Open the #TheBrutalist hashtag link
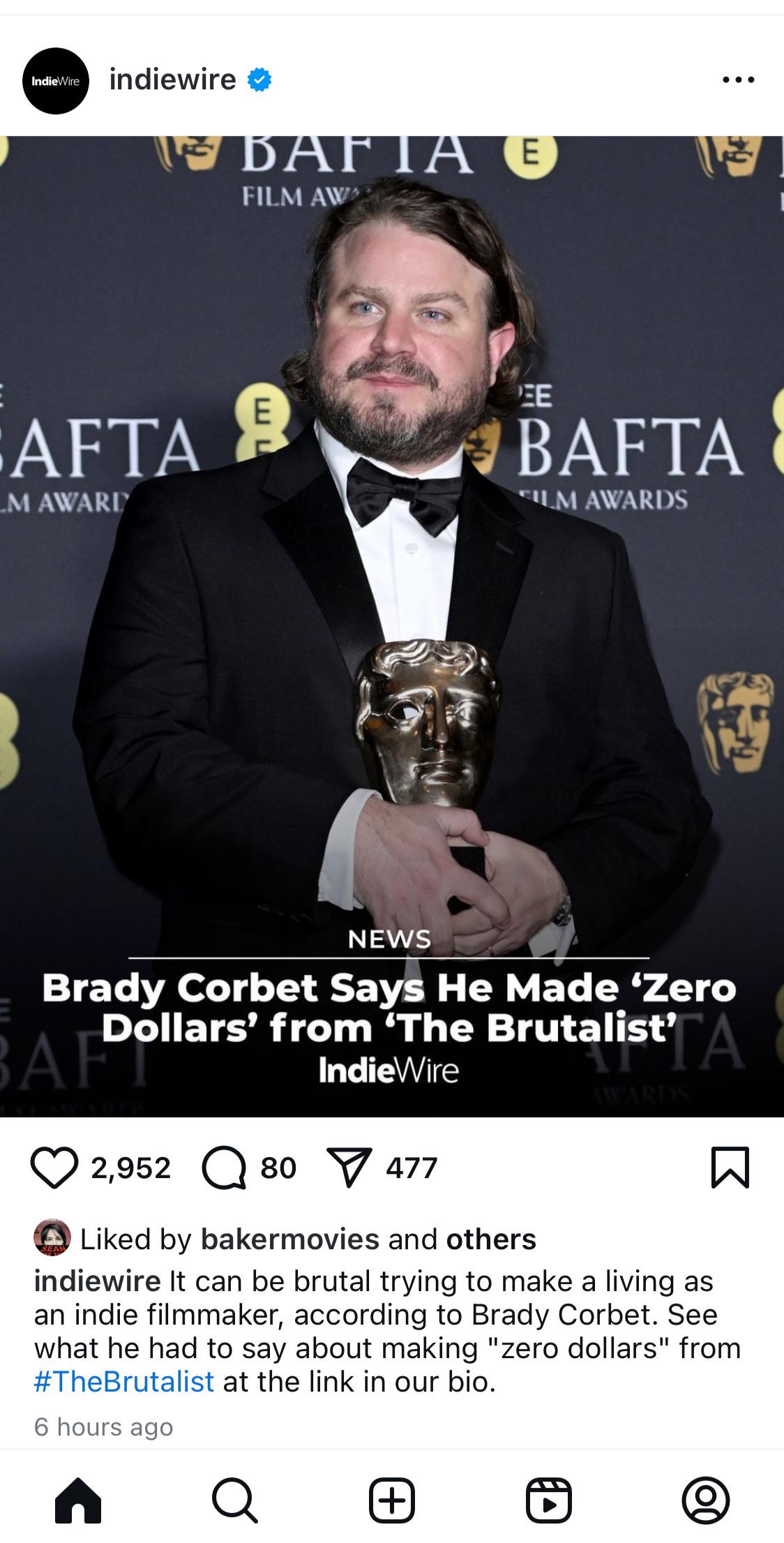Viewport: 784px width, 1543px height. (123, 1382)
